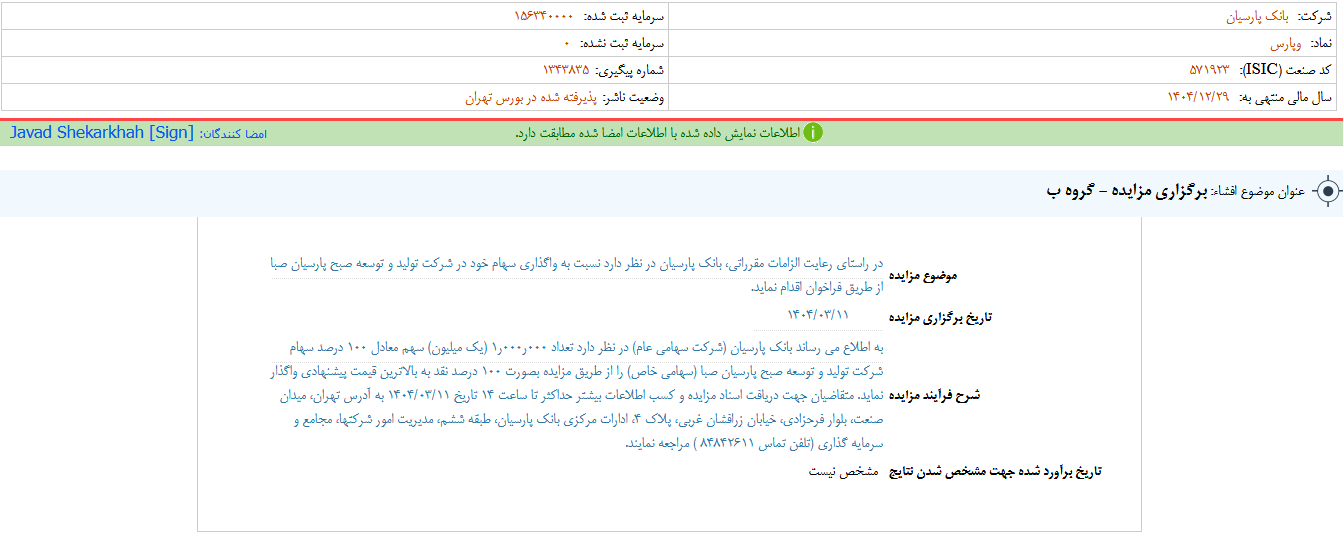Click registered capital value ۱۵۶۳۴۰۰۰۰
1343x538 pixels.
[544, 17]
